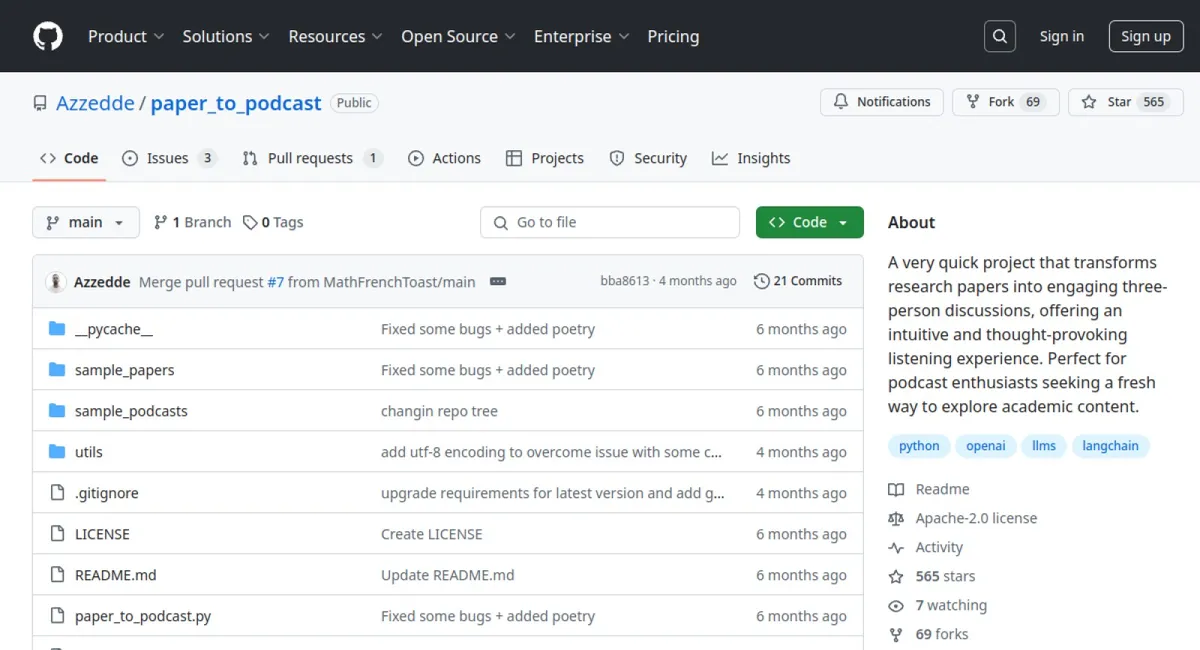Open the Security tab

tap(648, 158)
